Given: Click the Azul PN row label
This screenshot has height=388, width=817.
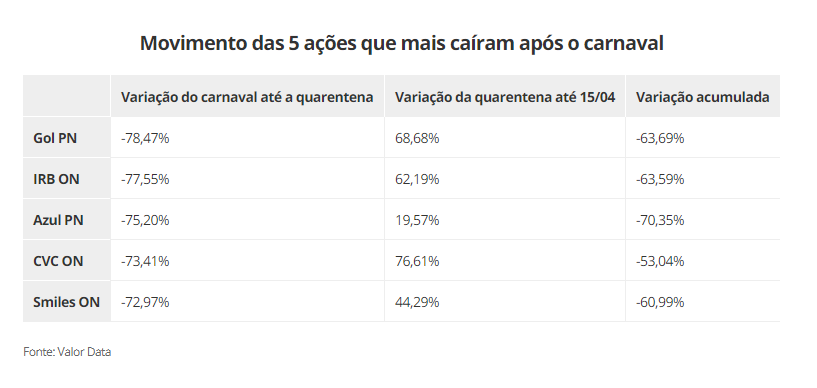Looking at the screenshot, I should click(58, 220).
